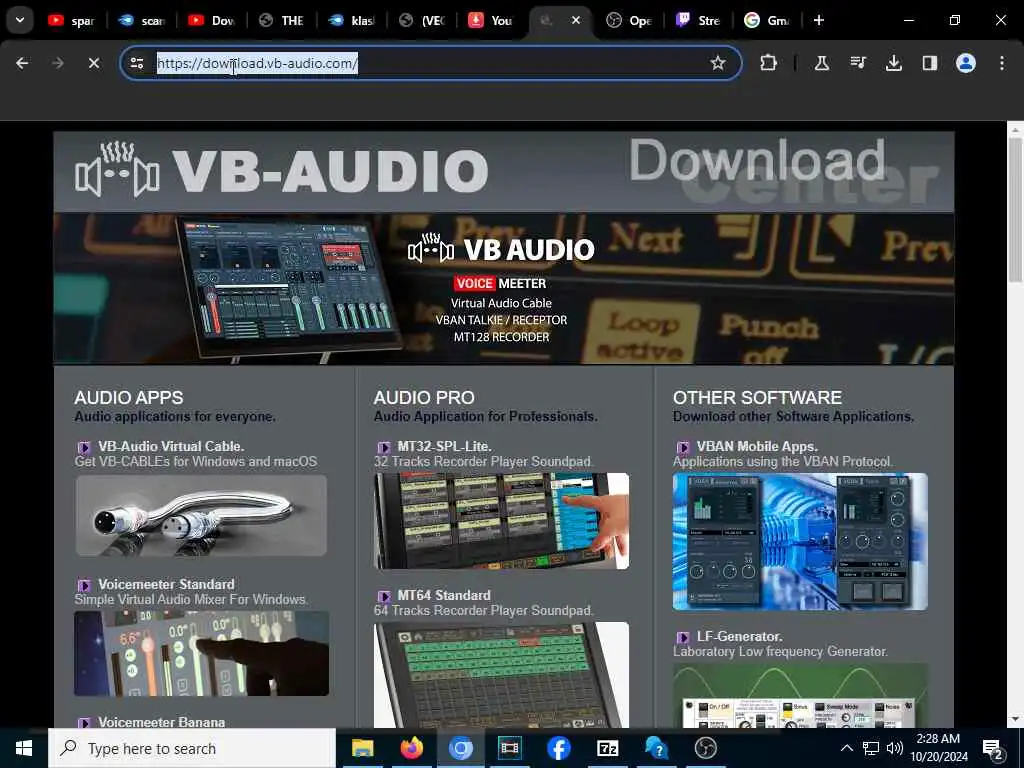This screenshot has width=1024, height=768.
Task: Switch to the 'scan' tab
Action: pyautogui.click(x=142, y=20)
